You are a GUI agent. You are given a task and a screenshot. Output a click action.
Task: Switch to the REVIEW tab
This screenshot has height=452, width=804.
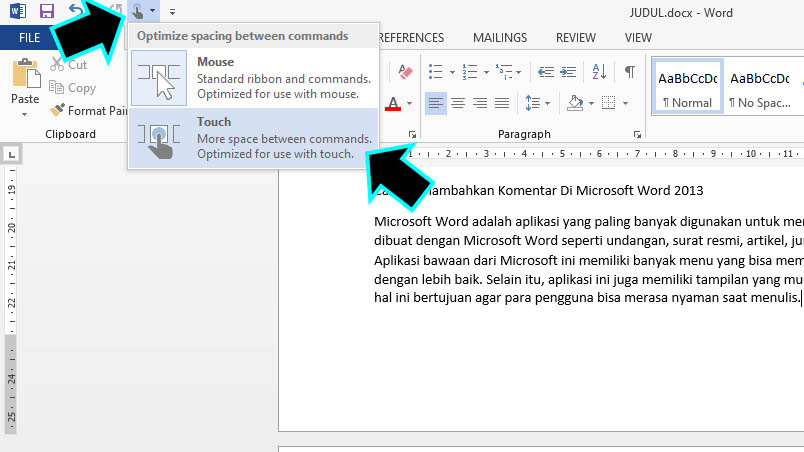575,38
